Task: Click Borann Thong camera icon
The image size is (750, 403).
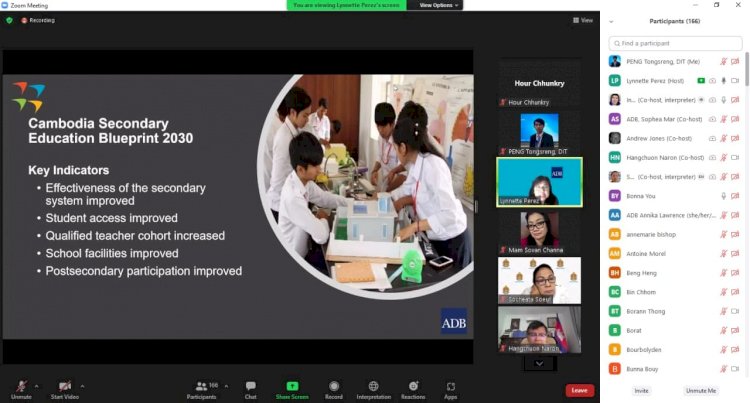Action: 735,311
